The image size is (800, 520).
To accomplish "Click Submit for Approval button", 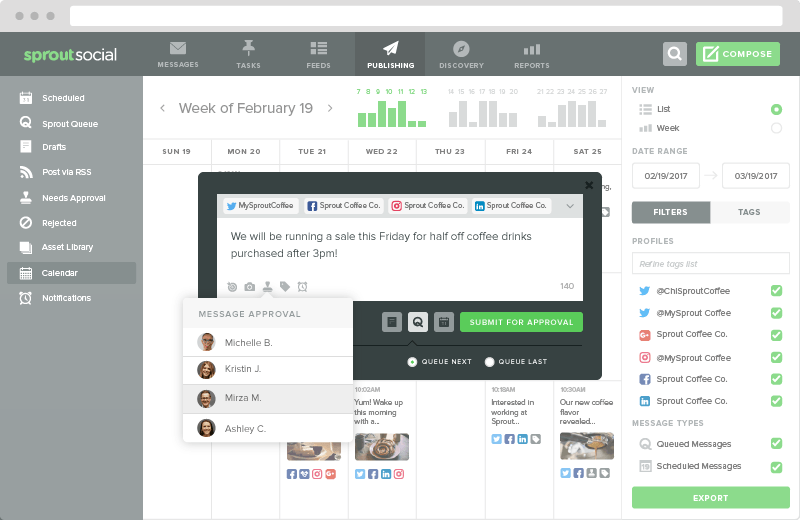I will [521, 322].
